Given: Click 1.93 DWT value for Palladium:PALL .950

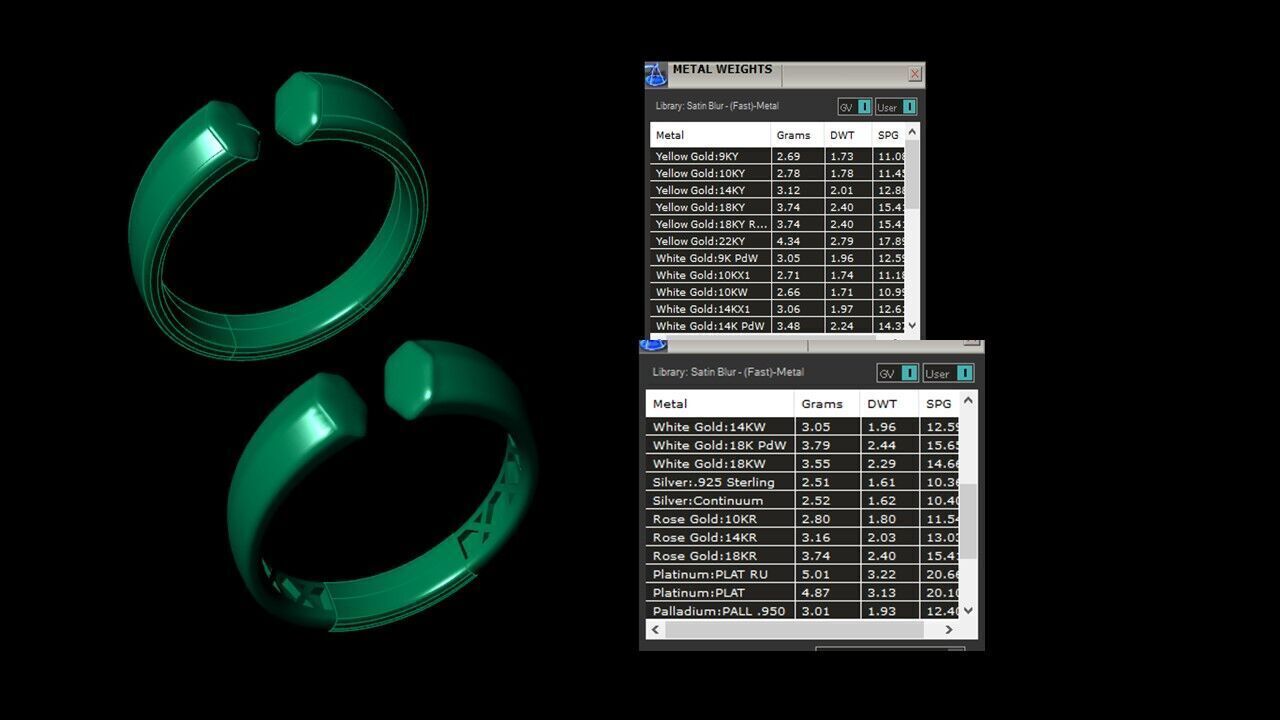Looking at the screenshot, I should click(881, 611).
